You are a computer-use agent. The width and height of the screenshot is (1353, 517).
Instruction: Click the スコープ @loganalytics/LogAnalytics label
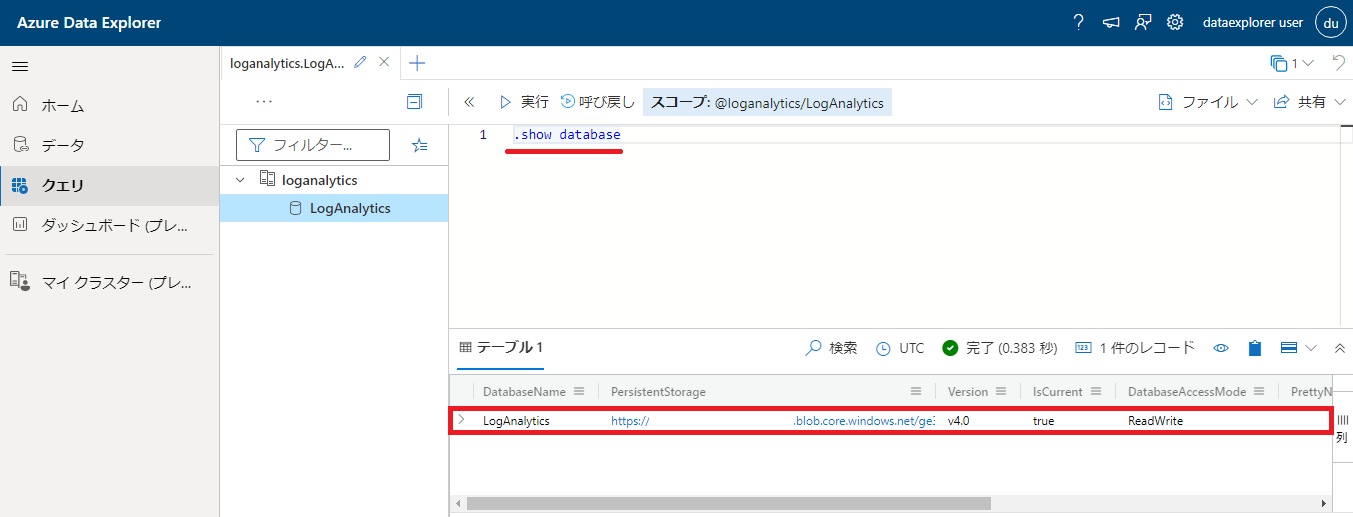767,102
